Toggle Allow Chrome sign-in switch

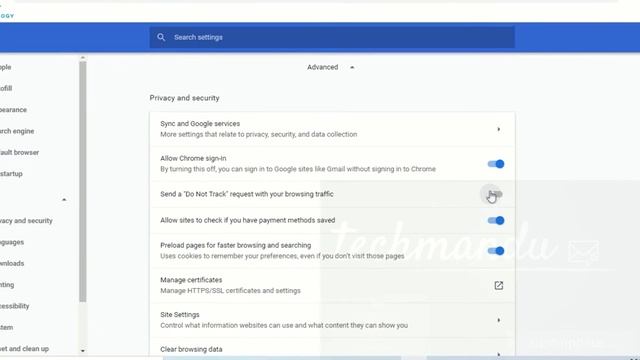click(x=496, y=164)
